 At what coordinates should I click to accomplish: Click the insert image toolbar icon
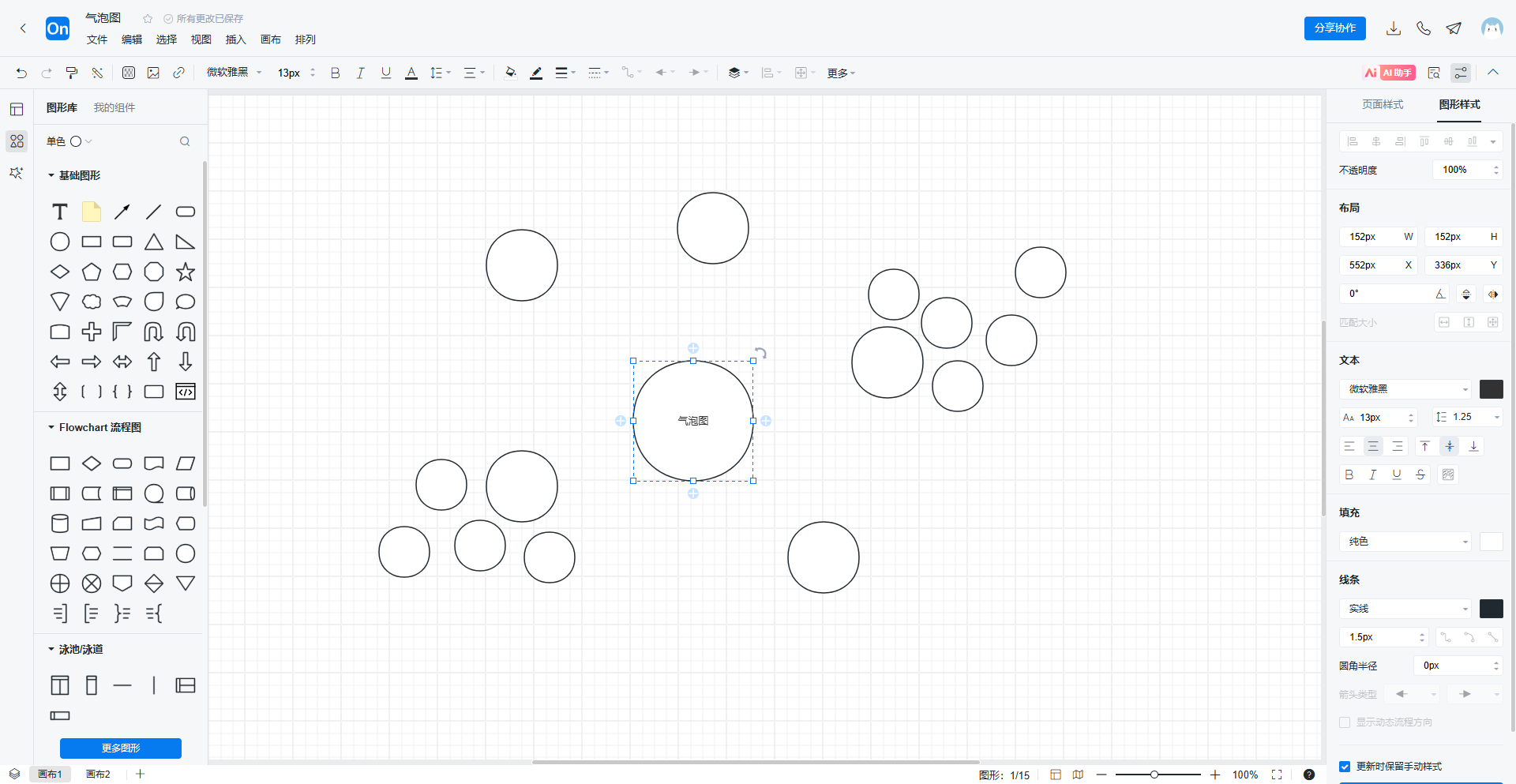tap(153, 73)
